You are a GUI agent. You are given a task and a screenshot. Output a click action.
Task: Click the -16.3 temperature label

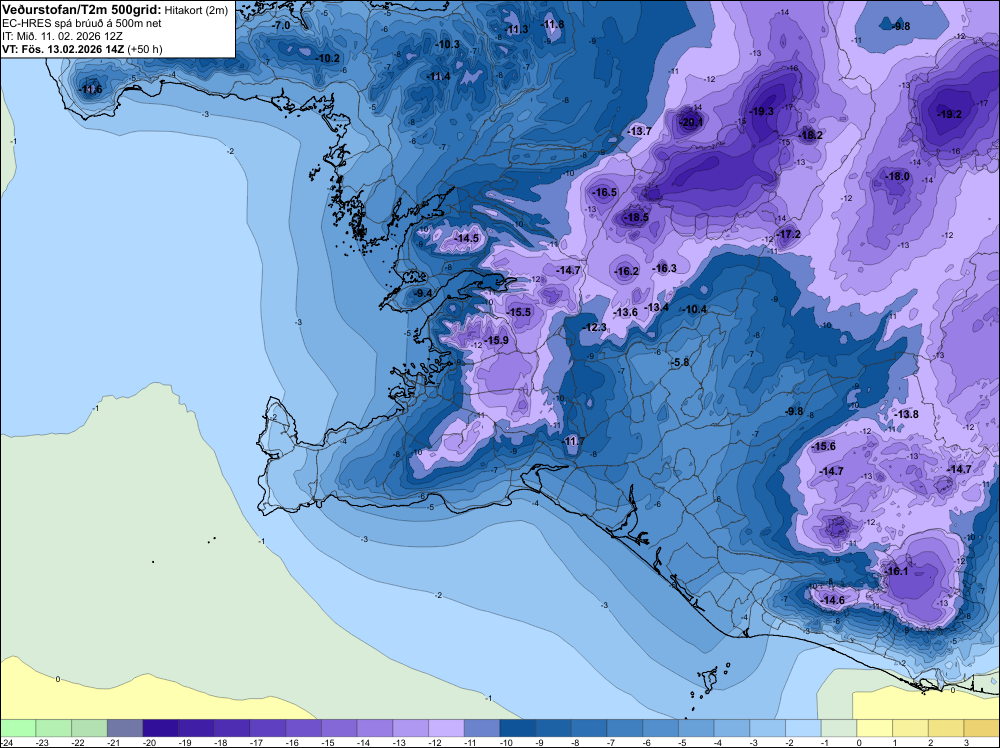point(665,268)
